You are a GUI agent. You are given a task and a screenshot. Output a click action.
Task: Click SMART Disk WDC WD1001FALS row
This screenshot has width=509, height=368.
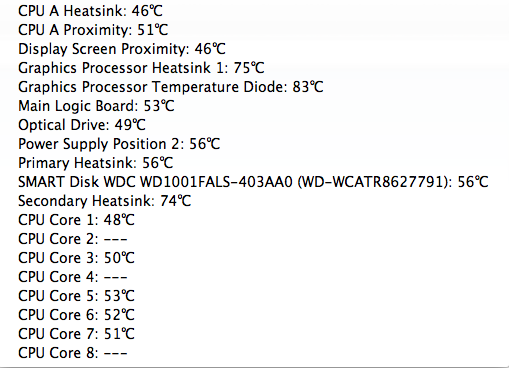pyautogui.click(x=253, y=182)
